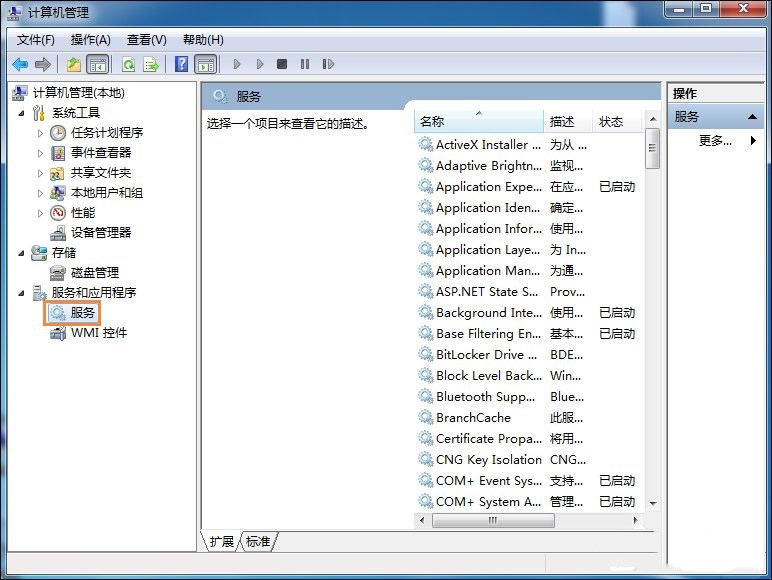Expand the 事件查看器 node arrow
The image size is (772, 580).
[40, 153]
